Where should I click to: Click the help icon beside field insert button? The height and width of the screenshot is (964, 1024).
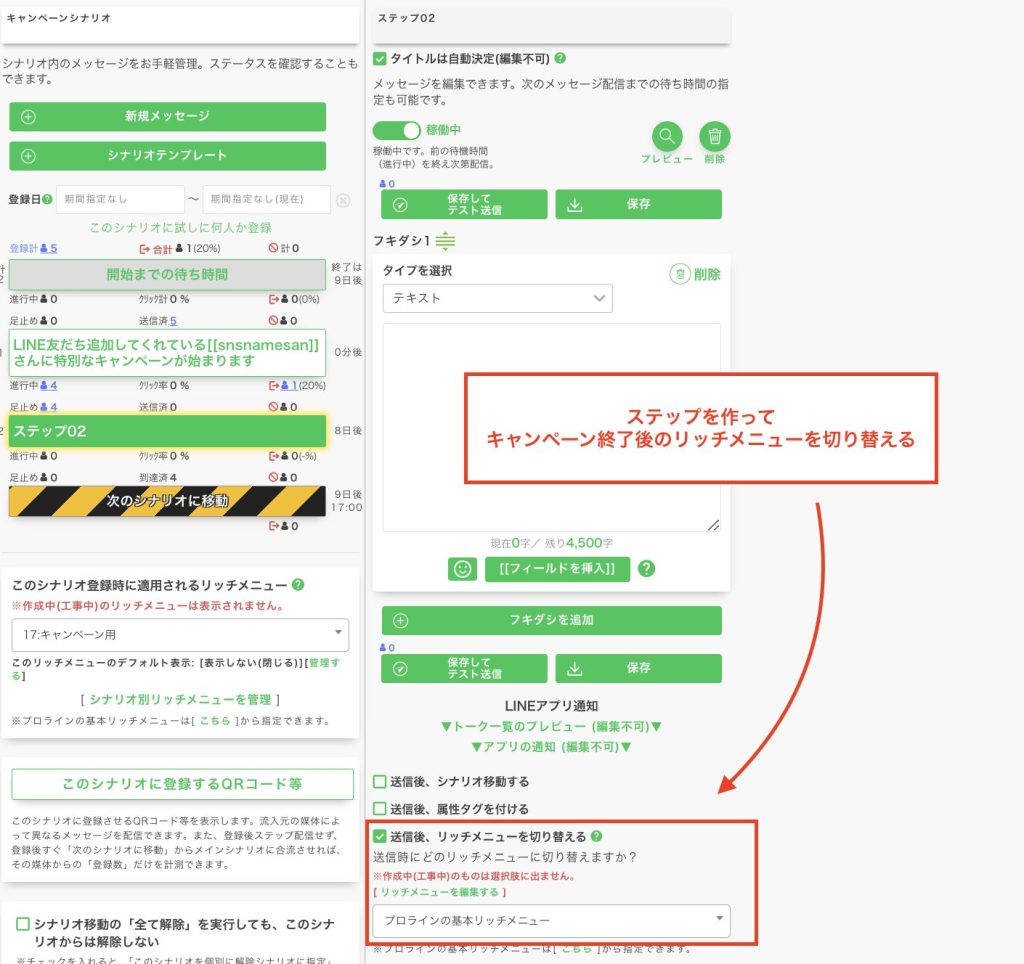click(646, 569)
